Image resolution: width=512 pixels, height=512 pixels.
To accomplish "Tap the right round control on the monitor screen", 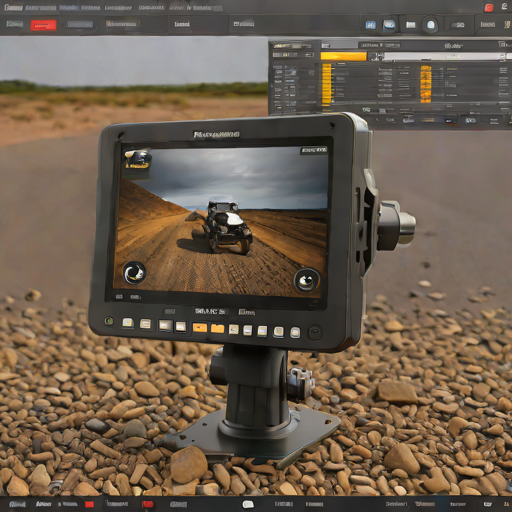I will 307,280.
